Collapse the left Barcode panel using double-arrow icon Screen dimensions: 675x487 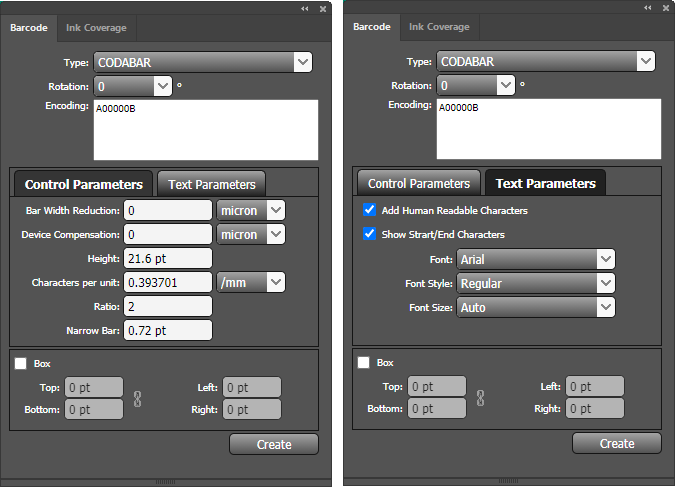pyautogui.click(x=305, y=8)
